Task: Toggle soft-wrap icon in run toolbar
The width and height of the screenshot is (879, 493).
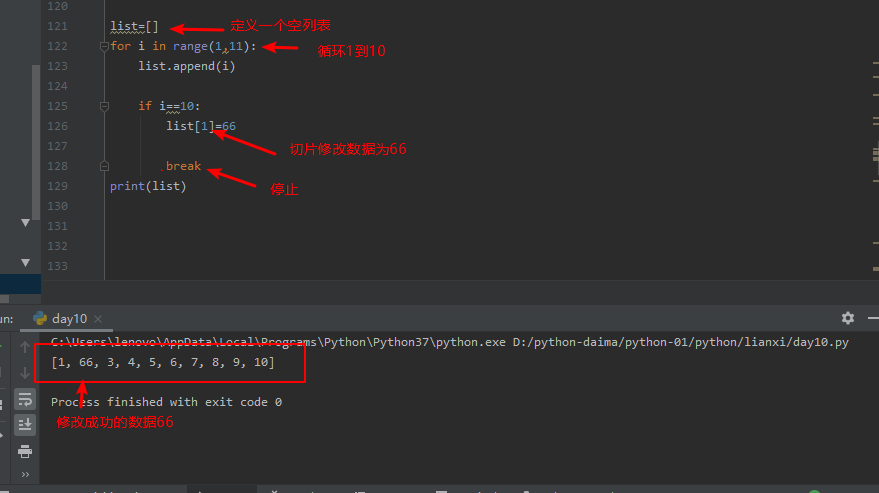Action: [25, 400]
